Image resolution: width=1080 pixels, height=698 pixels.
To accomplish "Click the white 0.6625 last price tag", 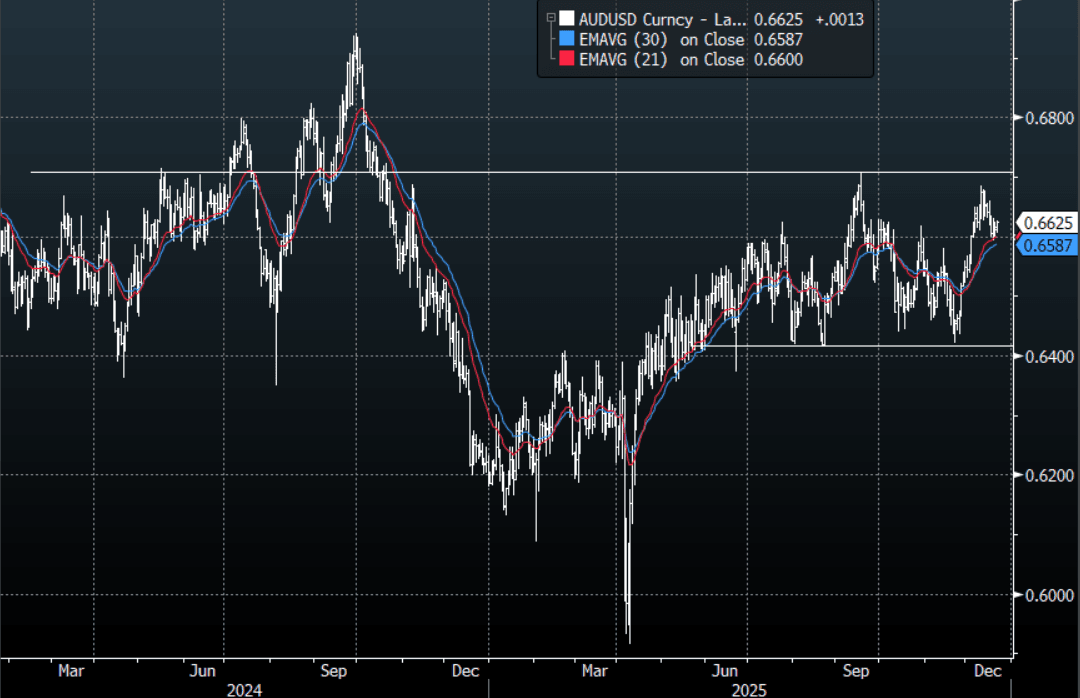I will pyautogui.click(x=1045, y=223).
